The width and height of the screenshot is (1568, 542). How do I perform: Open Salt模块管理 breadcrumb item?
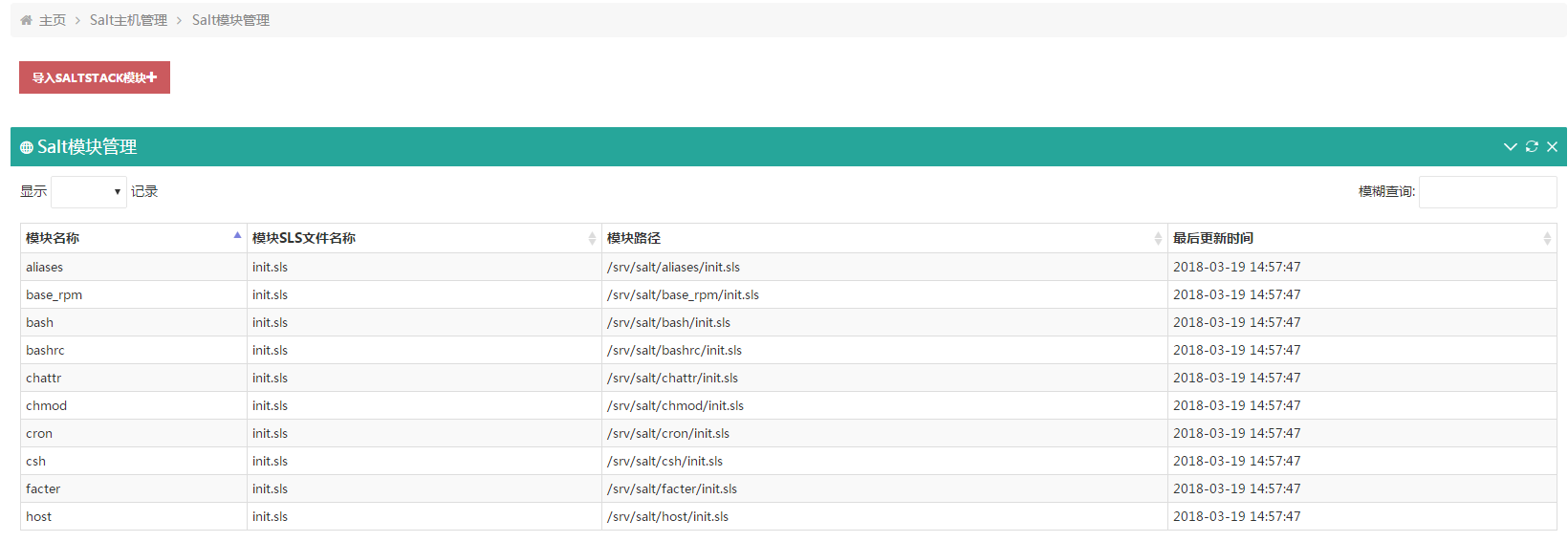(x=230, y=20)
